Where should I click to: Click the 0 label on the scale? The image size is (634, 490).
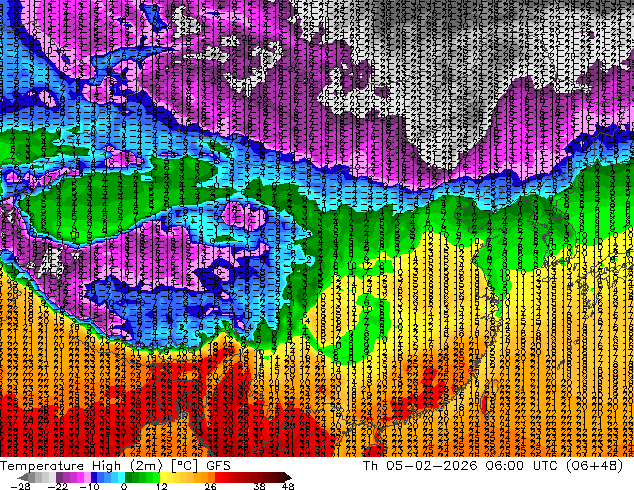click(x=124, y=486)
